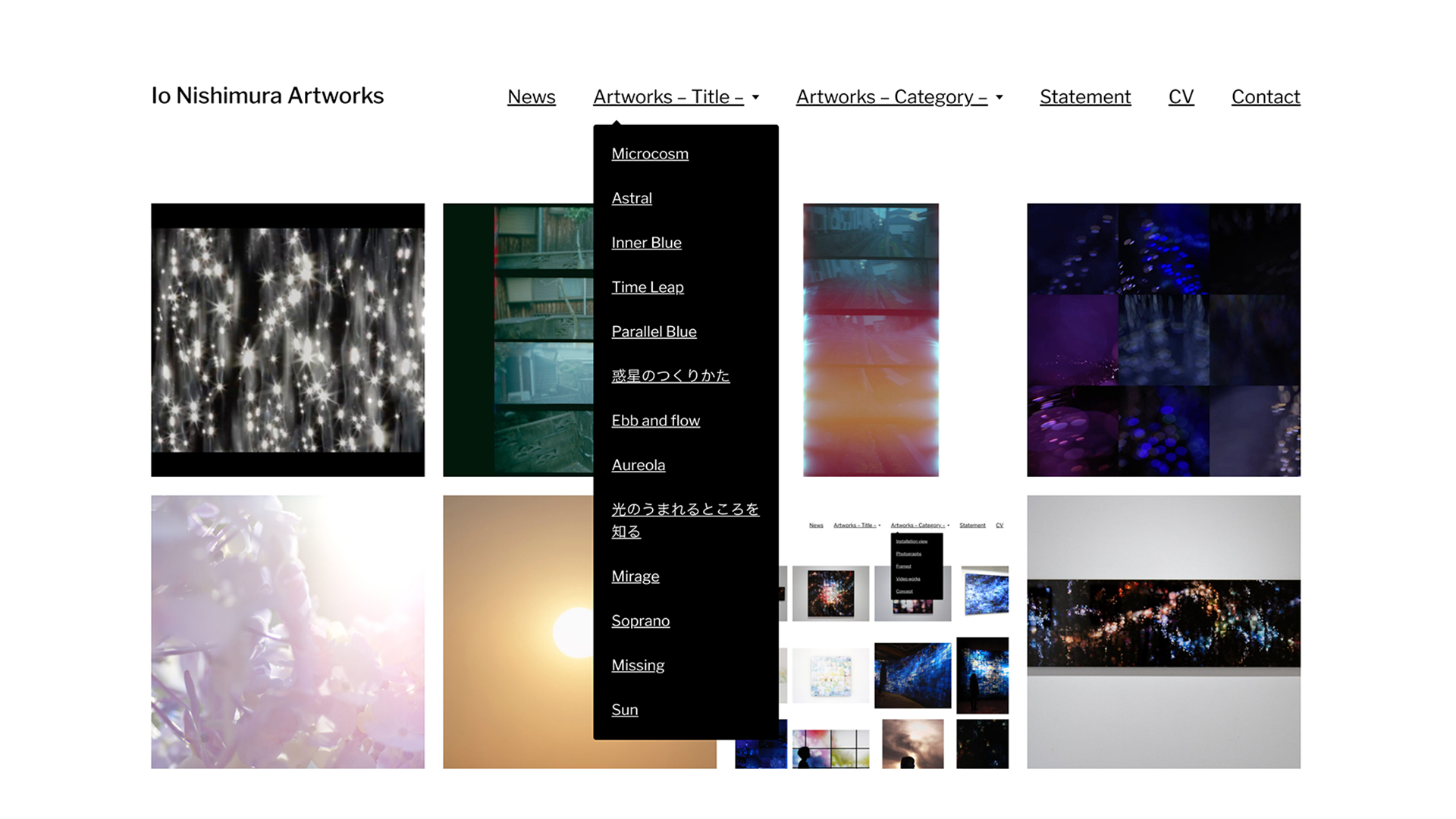This screenshot has height=819, width=1456.
Task: Expand the Artworks – Category – dropdown arrow
Action: point(999,97)
